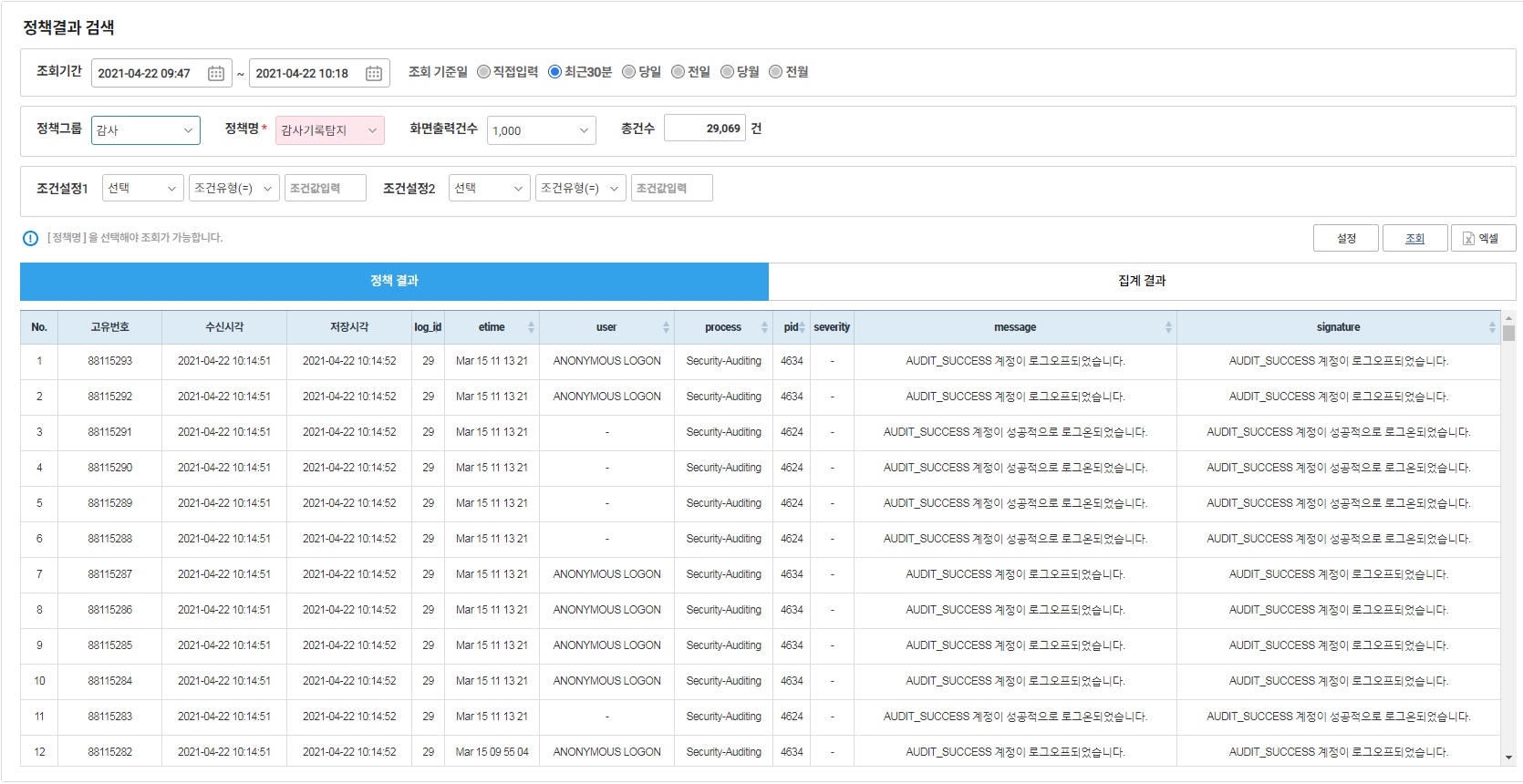Sort by the pid column arrows
The height and width of the screenshot is (784, 1523).
point(802,327)
